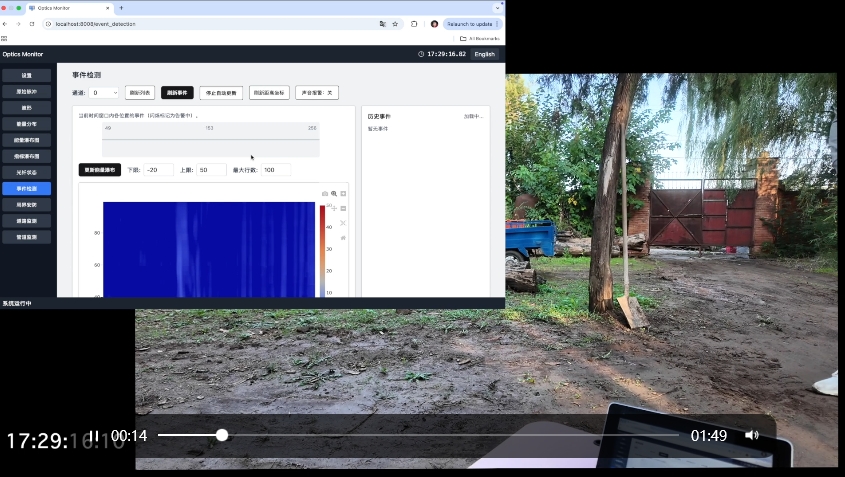Viewport: 845px width, 477px height.
Task: Reload the page with the refresh icon
Action: click(32, 23)
